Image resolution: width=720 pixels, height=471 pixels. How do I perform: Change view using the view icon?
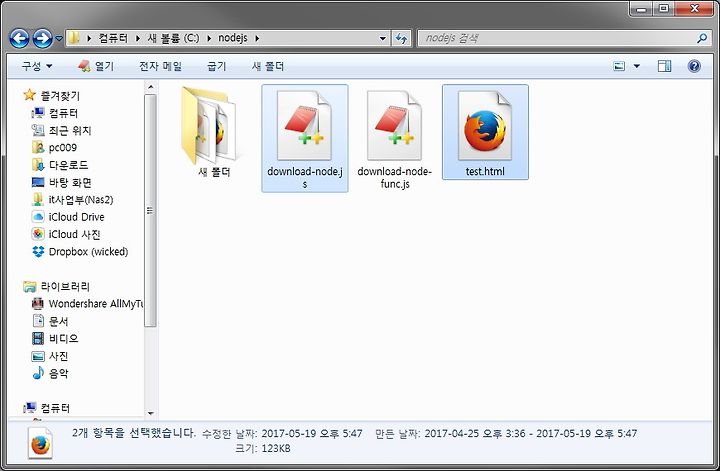[619, 66]
